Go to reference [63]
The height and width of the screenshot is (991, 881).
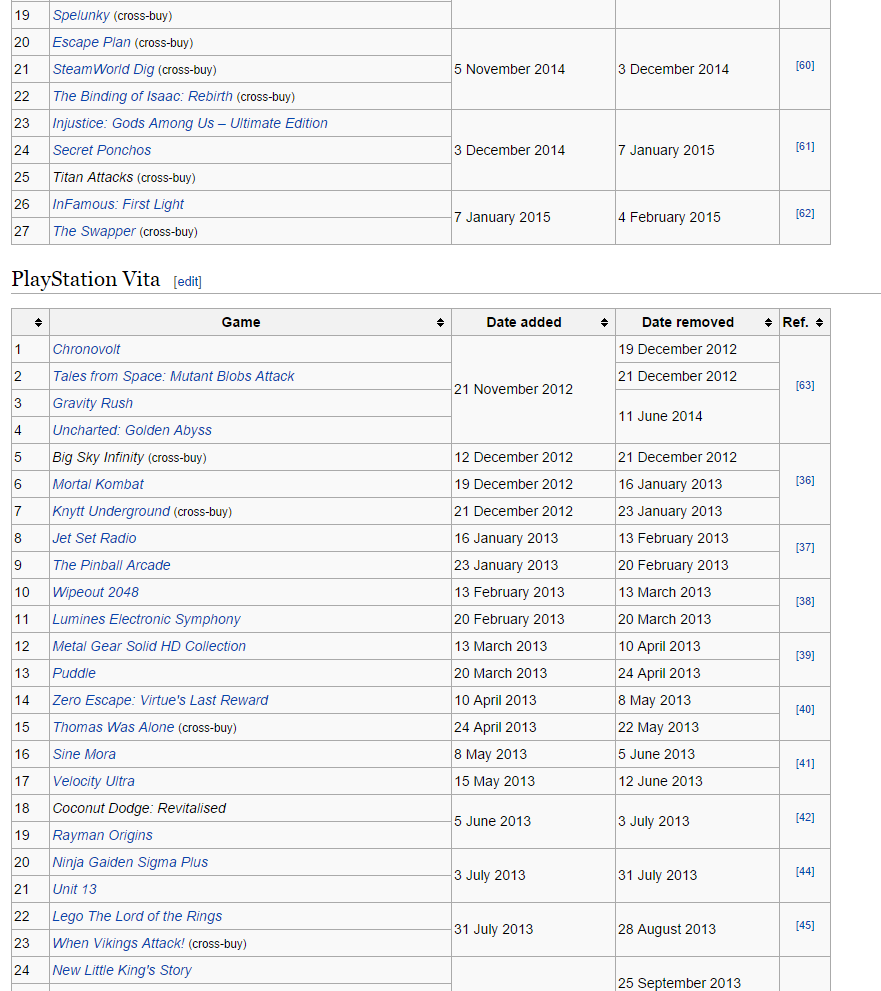point(805,385)
